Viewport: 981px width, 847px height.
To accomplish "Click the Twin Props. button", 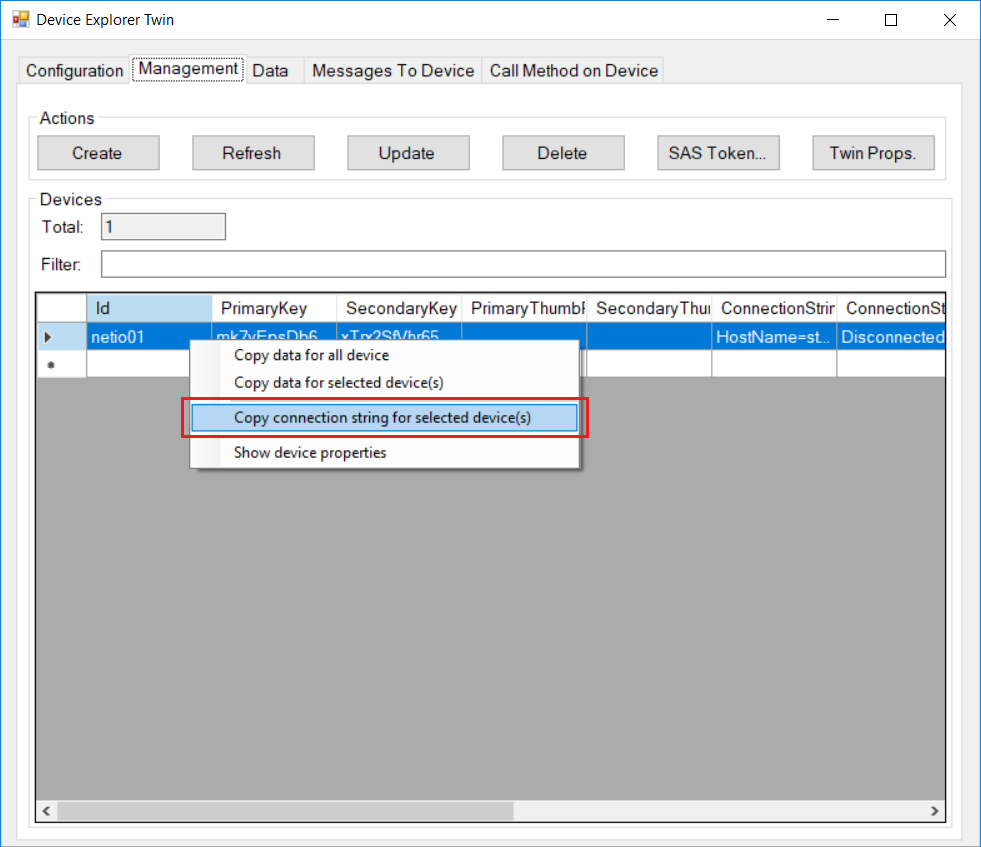I will point(873,153).
